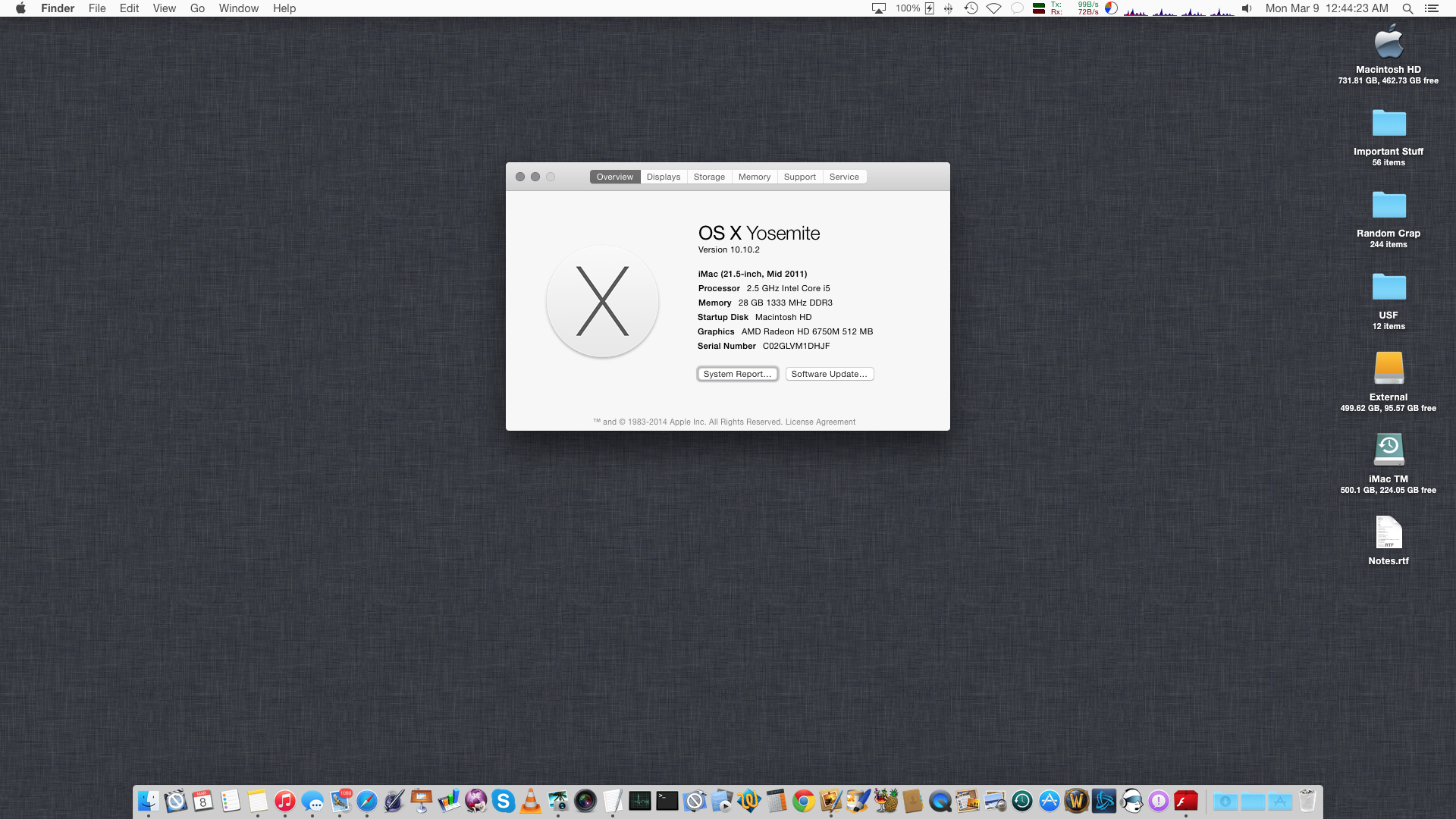Switch to the Storage tab
This screenshot has height=819, width=1456.
pos(709,177)
